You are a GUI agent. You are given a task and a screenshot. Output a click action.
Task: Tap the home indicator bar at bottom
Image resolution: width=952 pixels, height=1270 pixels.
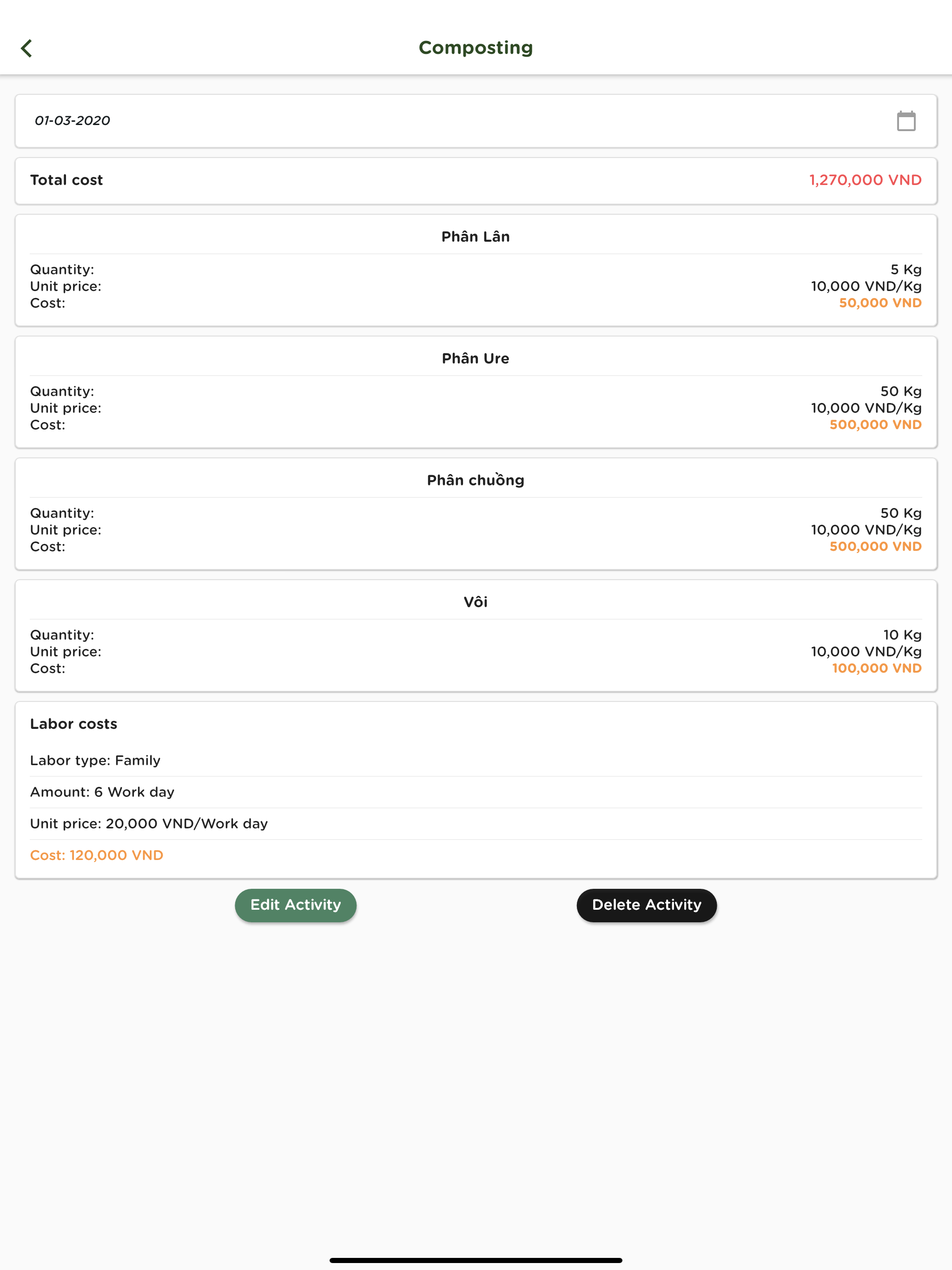(x=476, y=1260)
